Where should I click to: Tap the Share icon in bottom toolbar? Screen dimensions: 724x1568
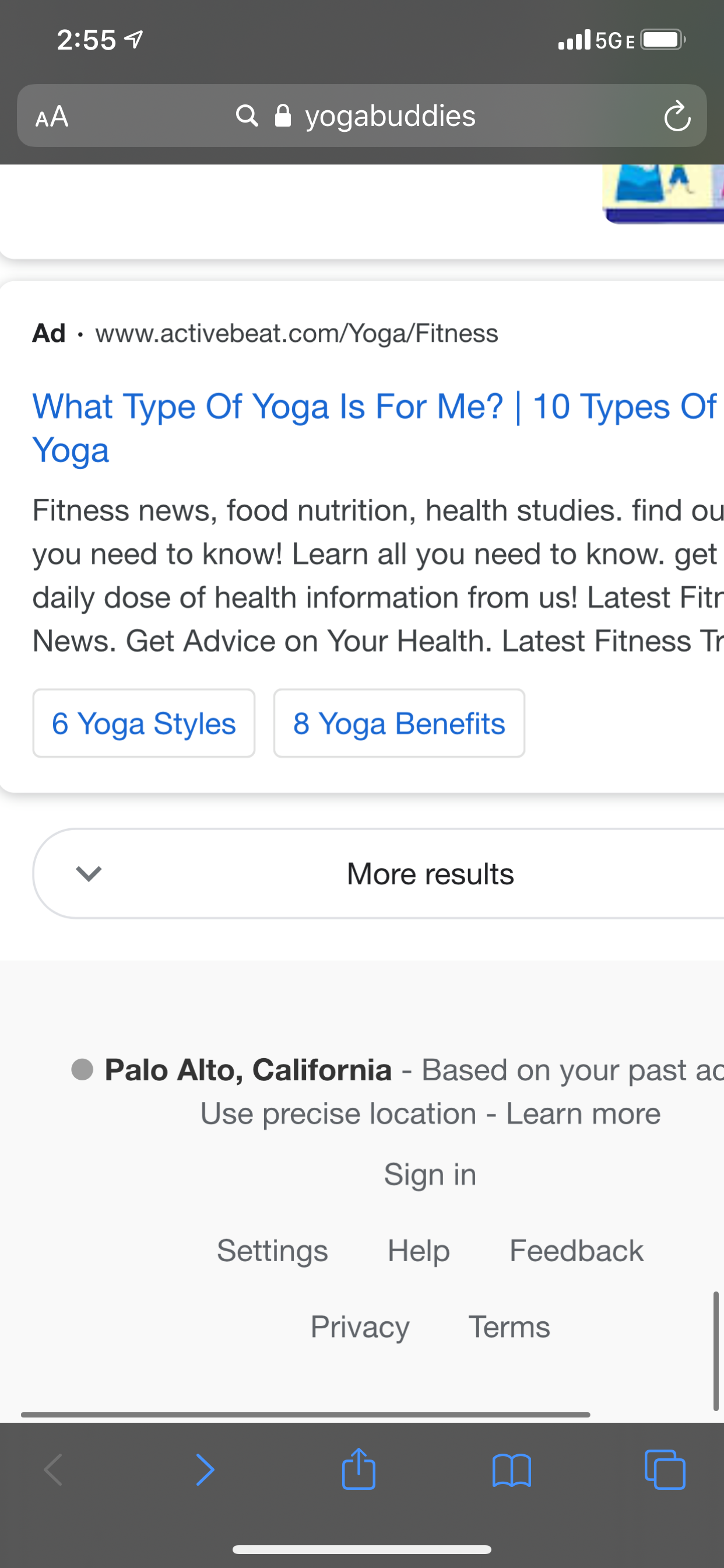[359, 1469]
